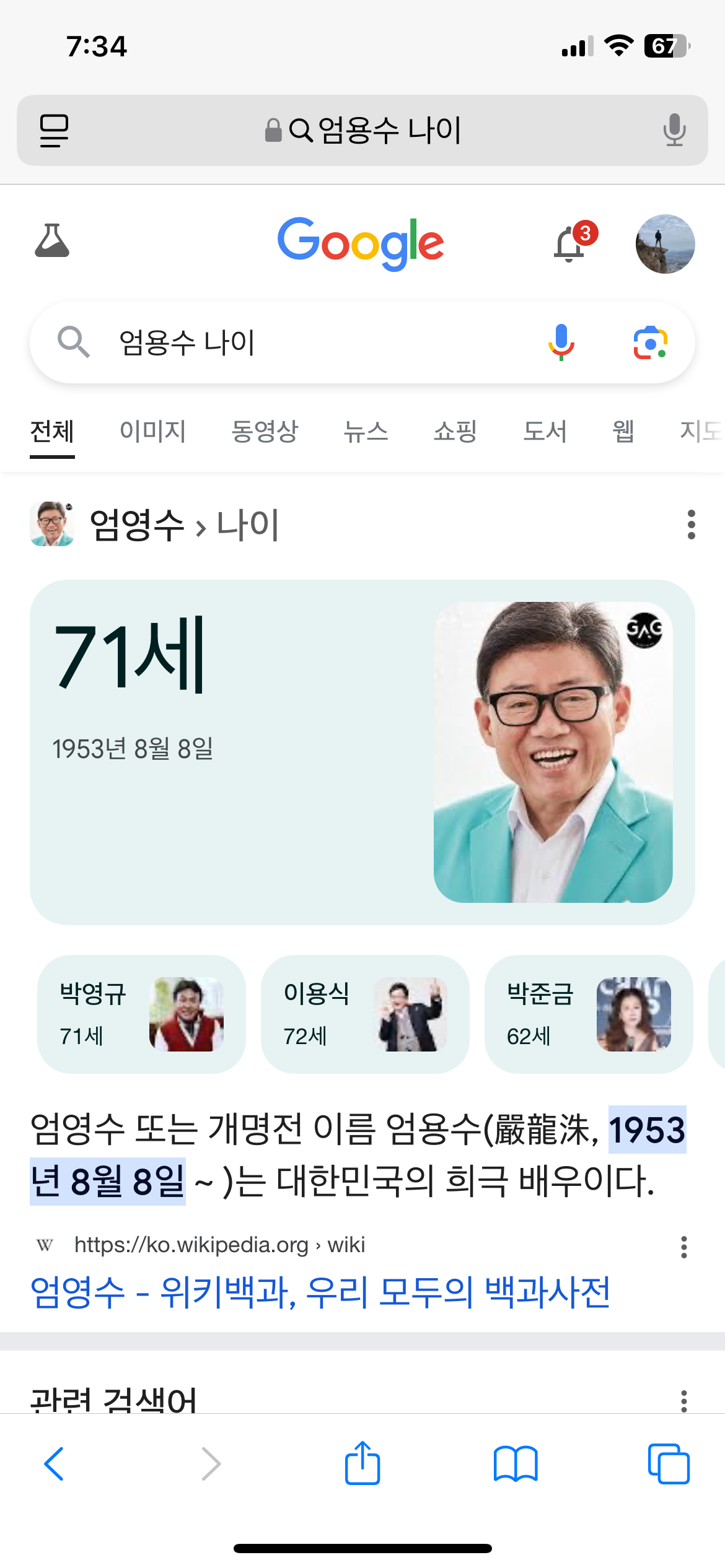
Task: Switch to 이미지 tab
Action: tap(153, 432)
